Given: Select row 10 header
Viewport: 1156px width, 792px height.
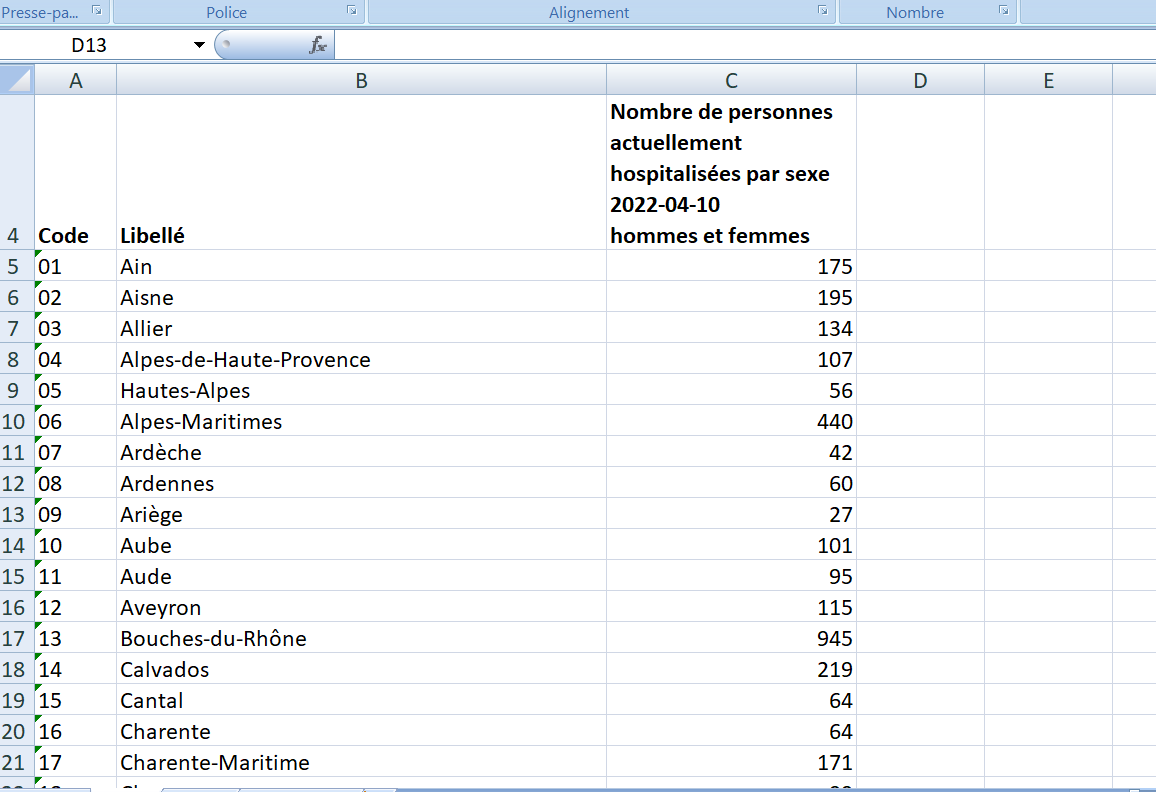Looking at the screenshot, I should pos(17,421).
